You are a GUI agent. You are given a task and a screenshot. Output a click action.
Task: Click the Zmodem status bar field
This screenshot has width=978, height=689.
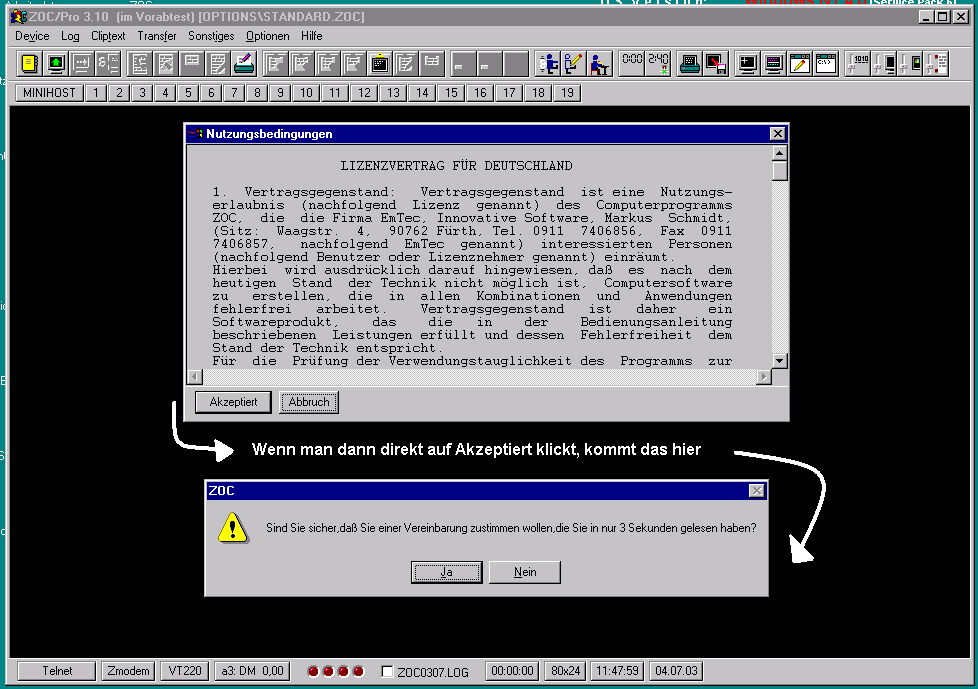[x=128, y=671]
